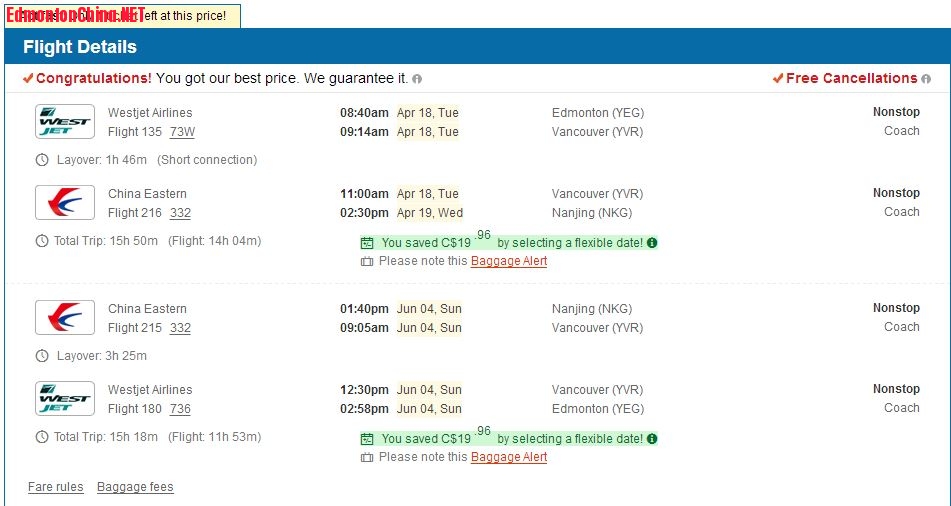Image resolution: width=951 pixels, height=506 pixels.
Task: Click info icon on first flexible date savings
Action: 652,243
